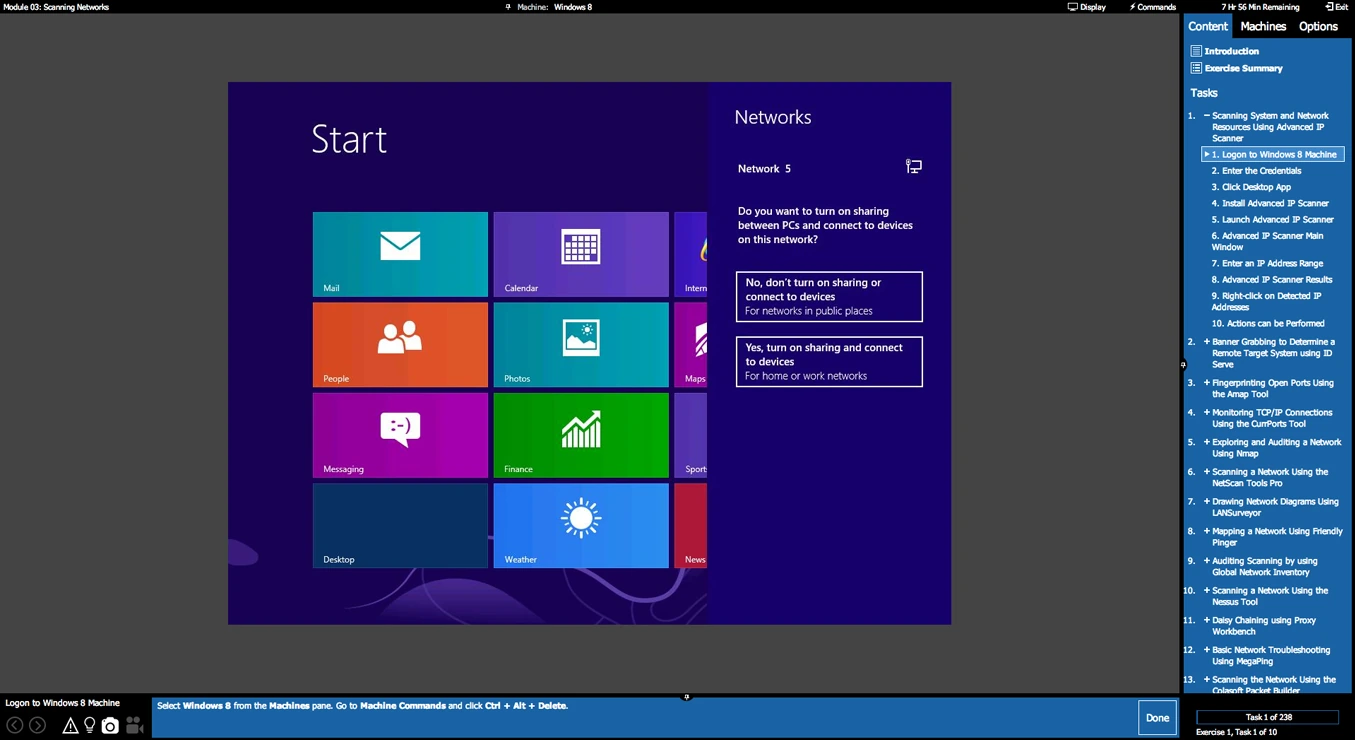Viewport: 1355px width, 740px height.
Task: Click the Network 5 label
Action: pos(764,169)
